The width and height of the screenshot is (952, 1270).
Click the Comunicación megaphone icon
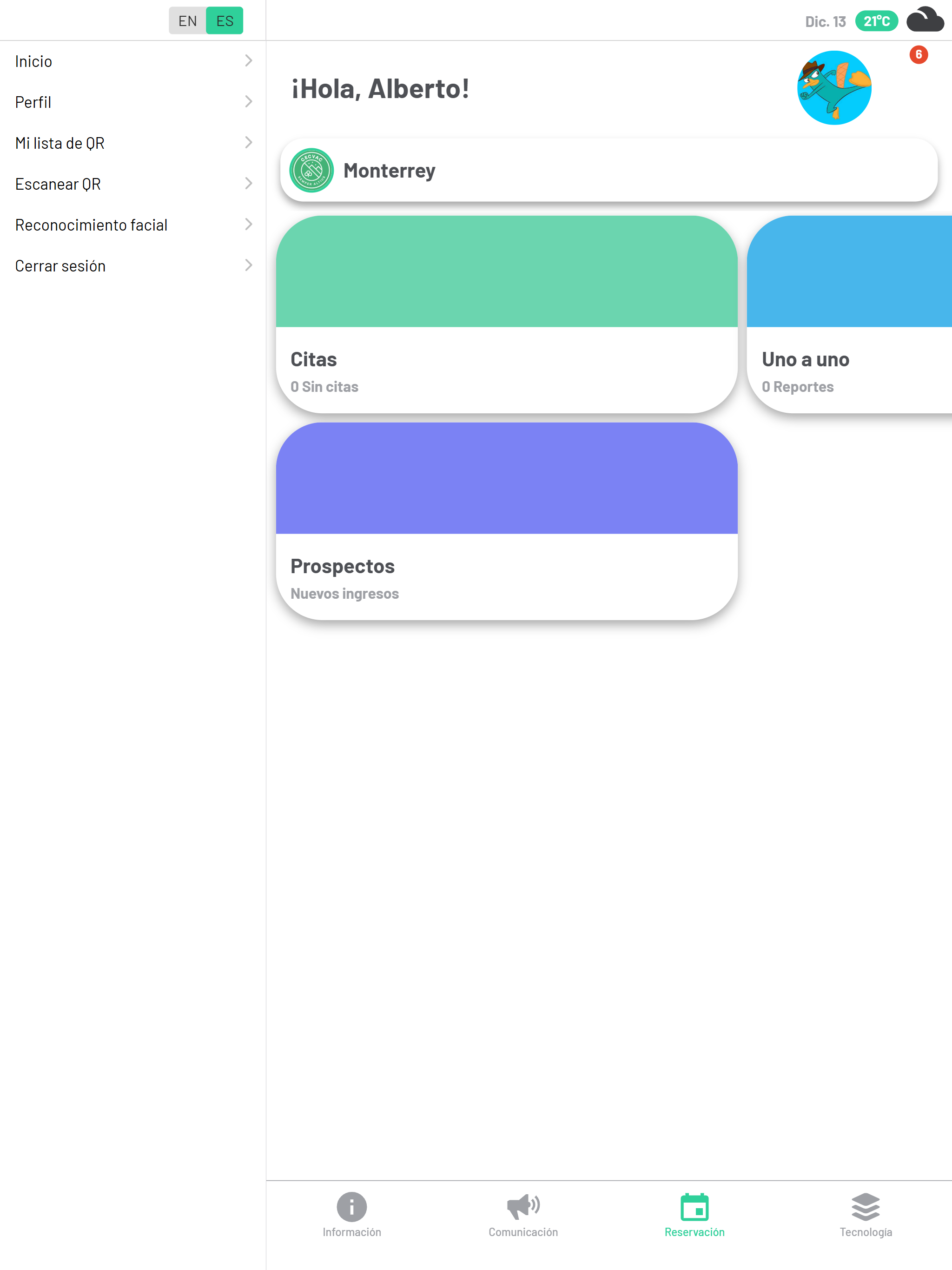tap(523, 1206)
